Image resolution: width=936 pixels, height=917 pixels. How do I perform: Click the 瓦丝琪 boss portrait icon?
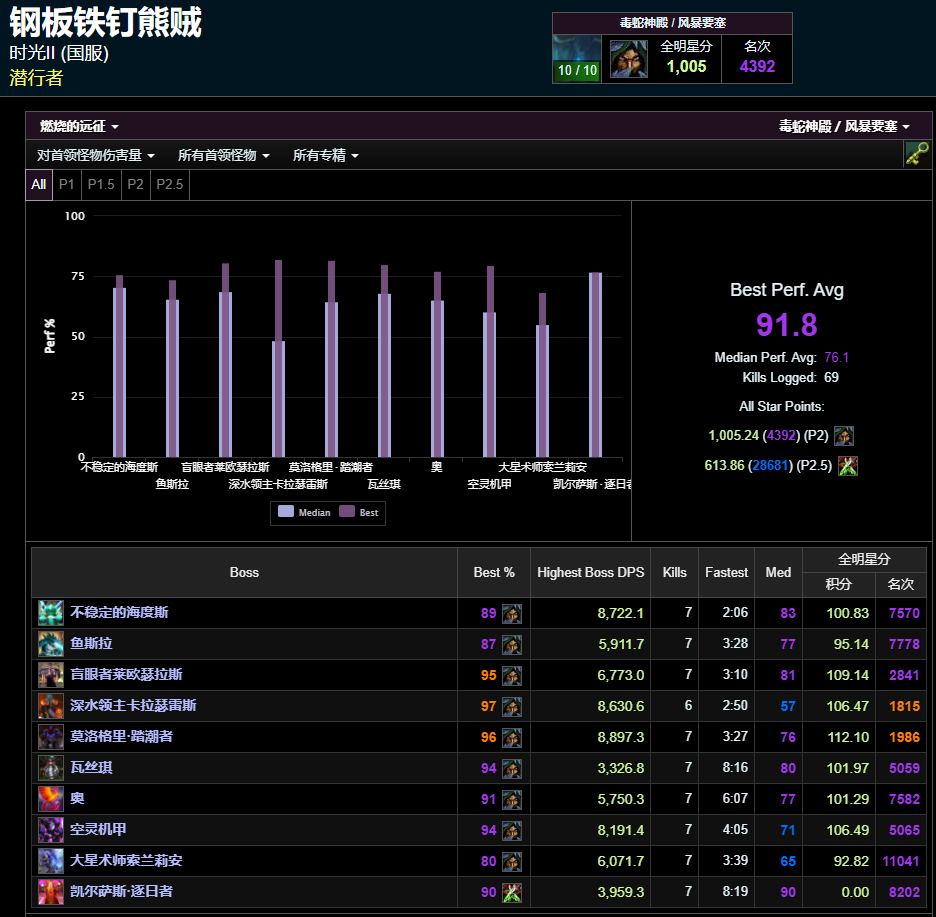pos(50,768)
